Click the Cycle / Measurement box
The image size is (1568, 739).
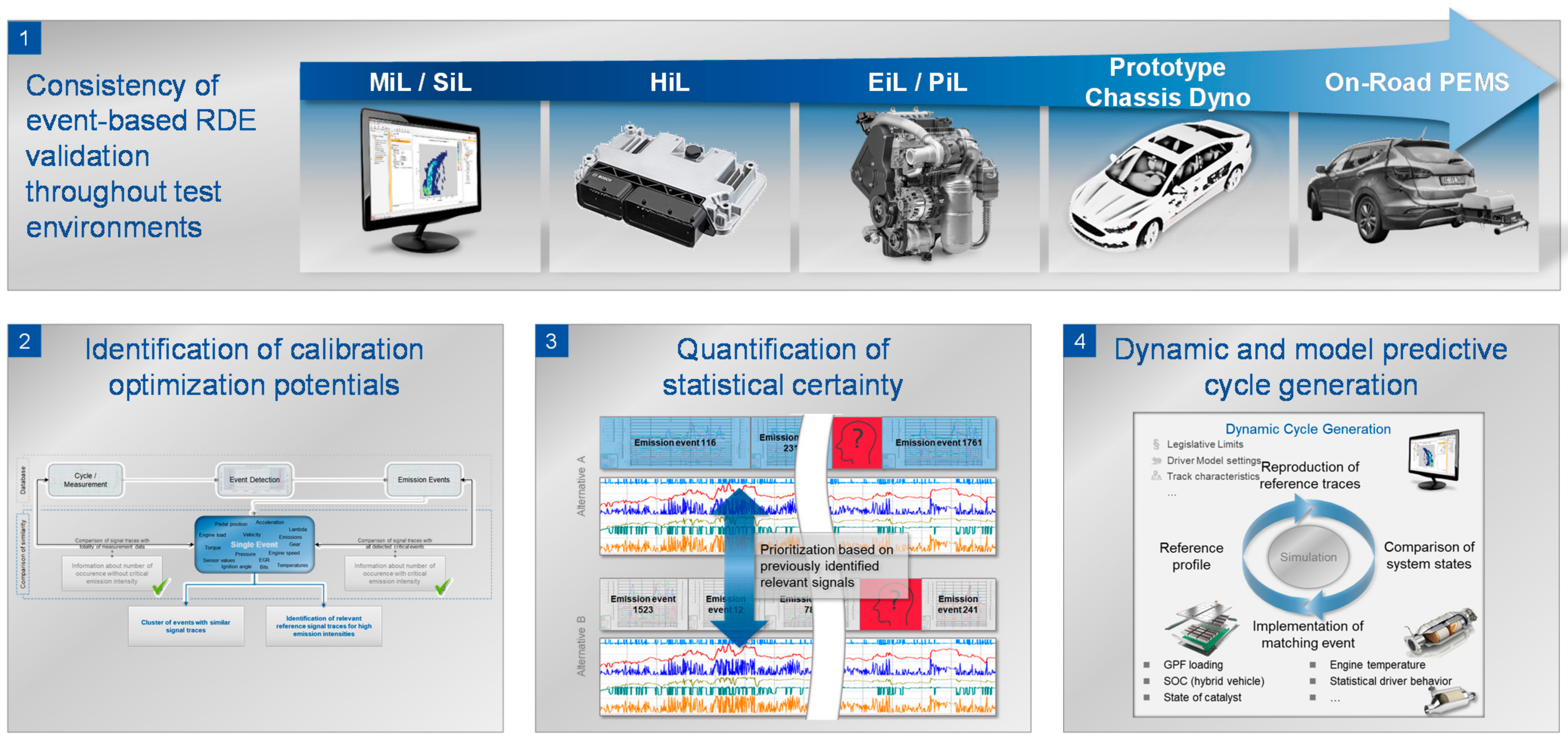[85, 480]
